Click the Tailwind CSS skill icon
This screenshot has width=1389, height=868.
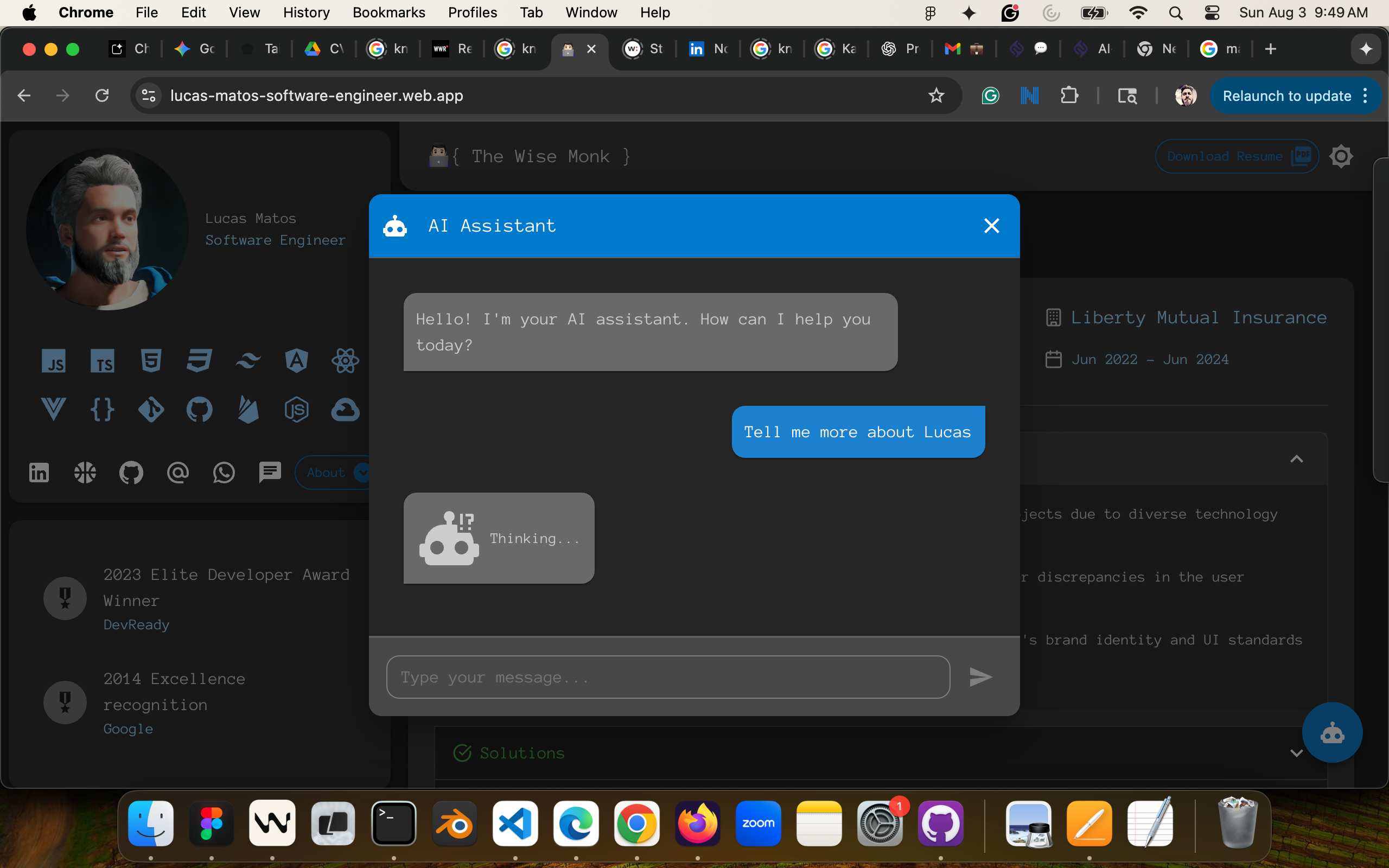[248, 361]
